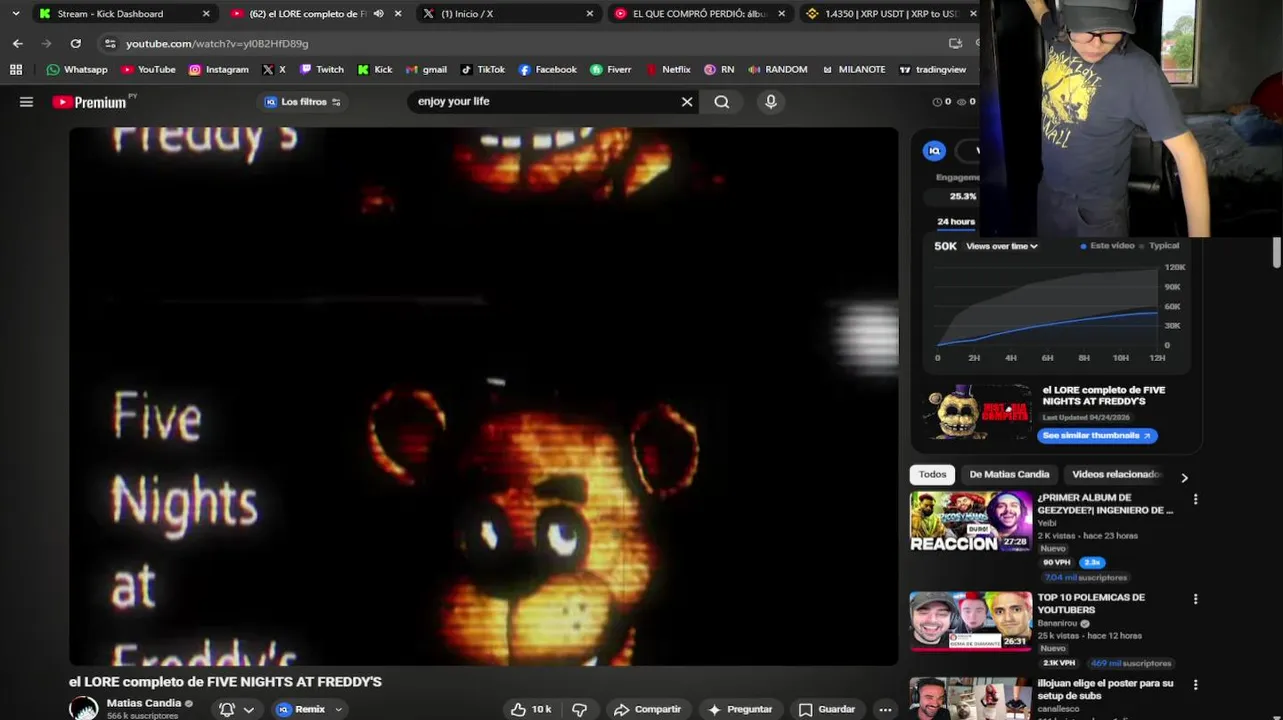Open site info icon in address bar
The width and height of the screenshot is (1283, 720).
click(110, 43)
